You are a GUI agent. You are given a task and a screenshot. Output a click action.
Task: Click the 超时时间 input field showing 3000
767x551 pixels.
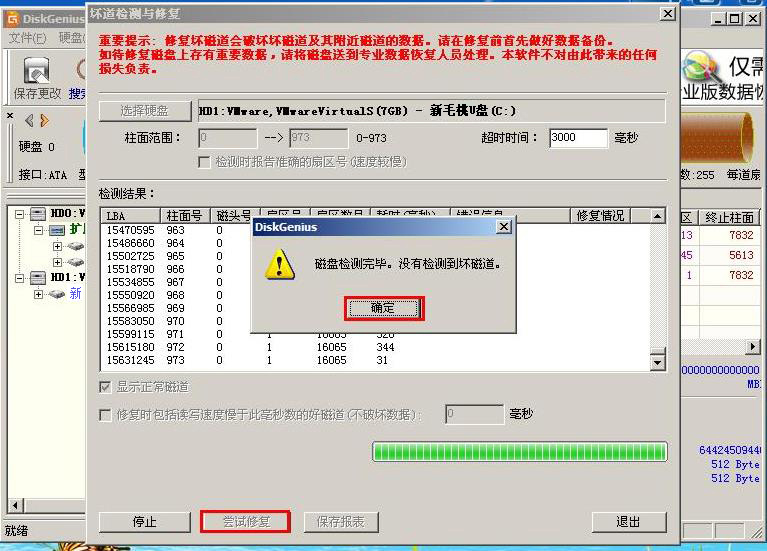(578, 138)
